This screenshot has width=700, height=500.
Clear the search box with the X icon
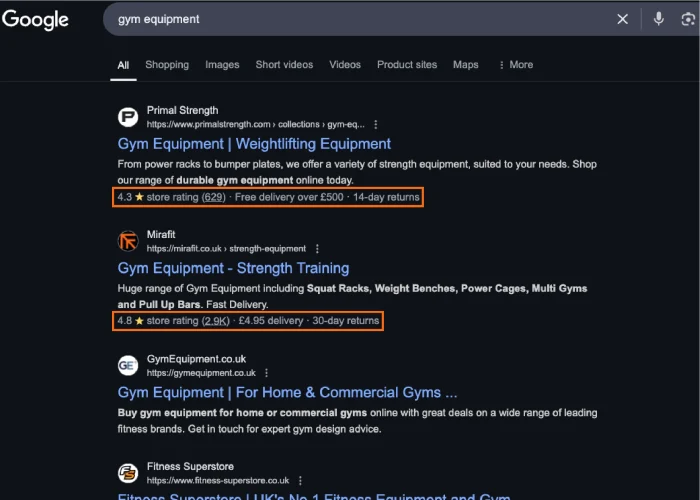click(x=622, y=19)
